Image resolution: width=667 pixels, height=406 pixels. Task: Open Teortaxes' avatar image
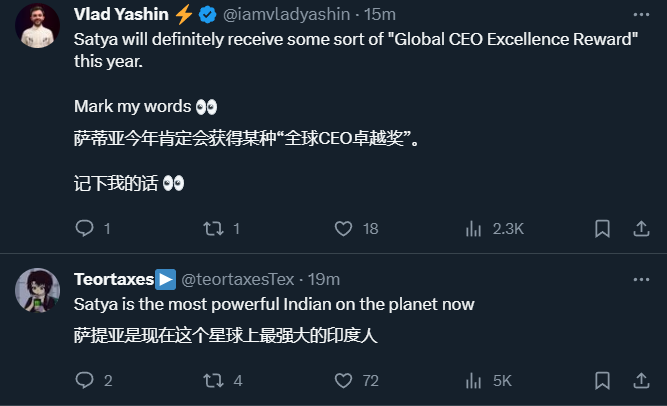click(x=37, y=290)
